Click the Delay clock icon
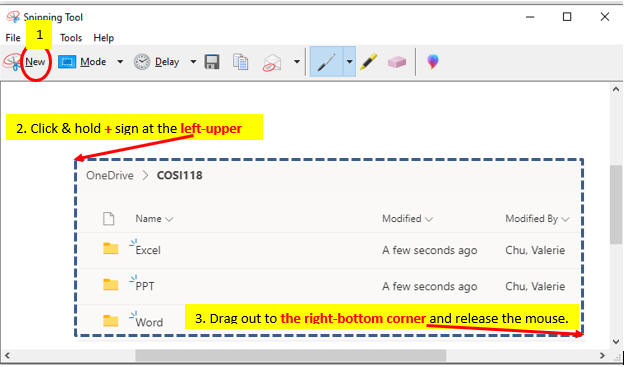Screen dimensions: 626x367 click(142, 62)
